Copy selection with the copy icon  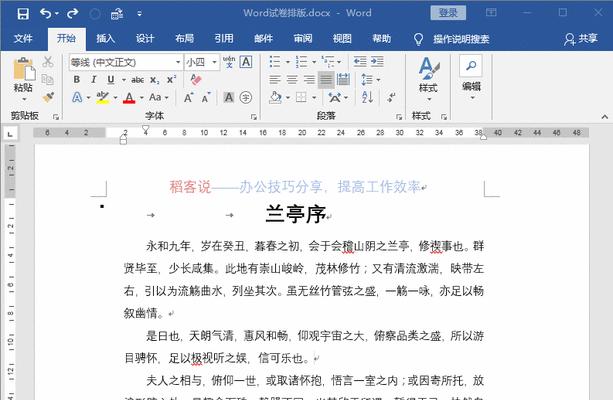48,79
